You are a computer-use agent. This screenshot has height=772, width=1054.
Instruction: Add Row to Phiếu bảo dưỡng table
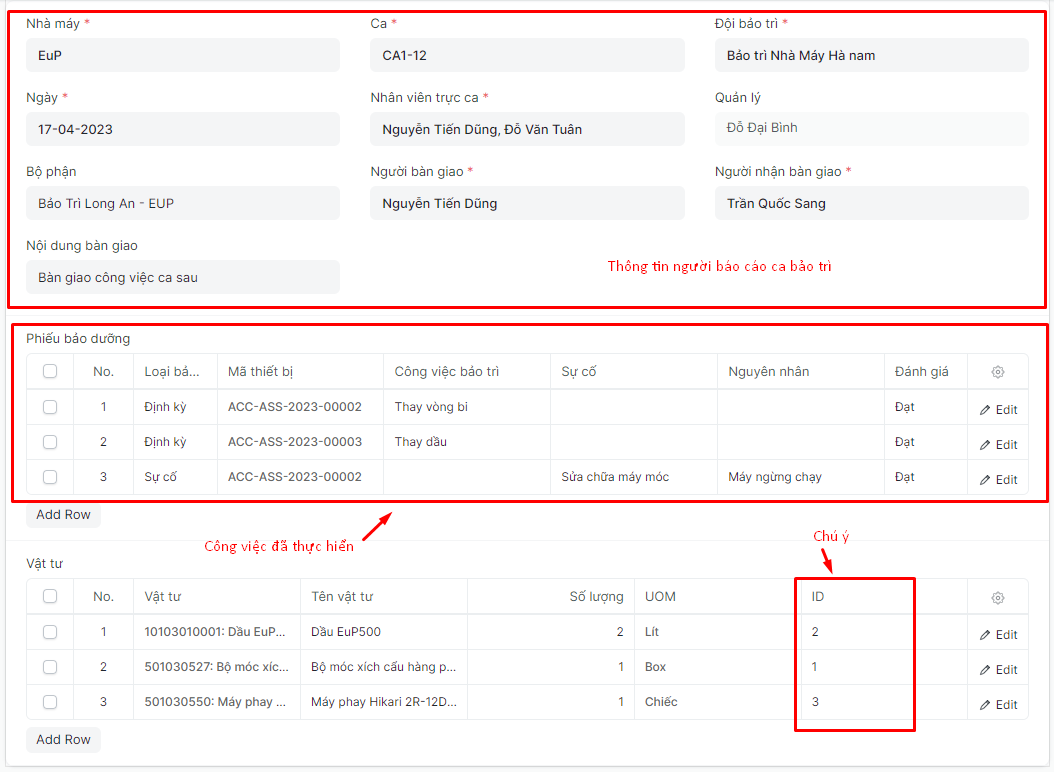[x=63, y=515]
